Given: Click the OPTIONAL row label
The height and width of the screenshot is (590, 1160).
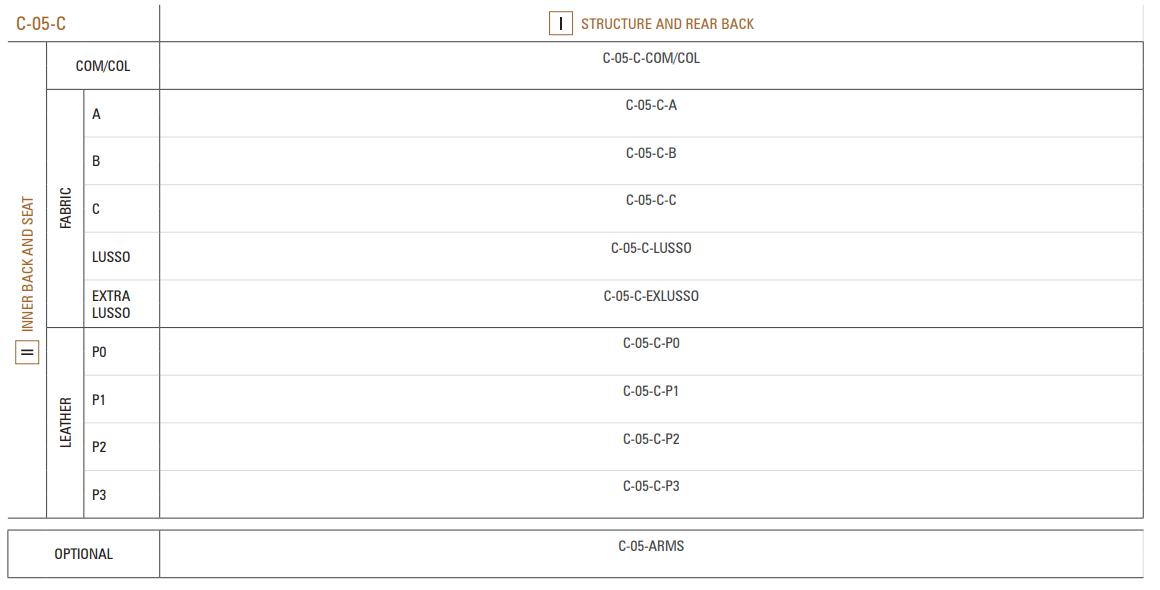Looking at the screenshot, I should click(84, 554).
